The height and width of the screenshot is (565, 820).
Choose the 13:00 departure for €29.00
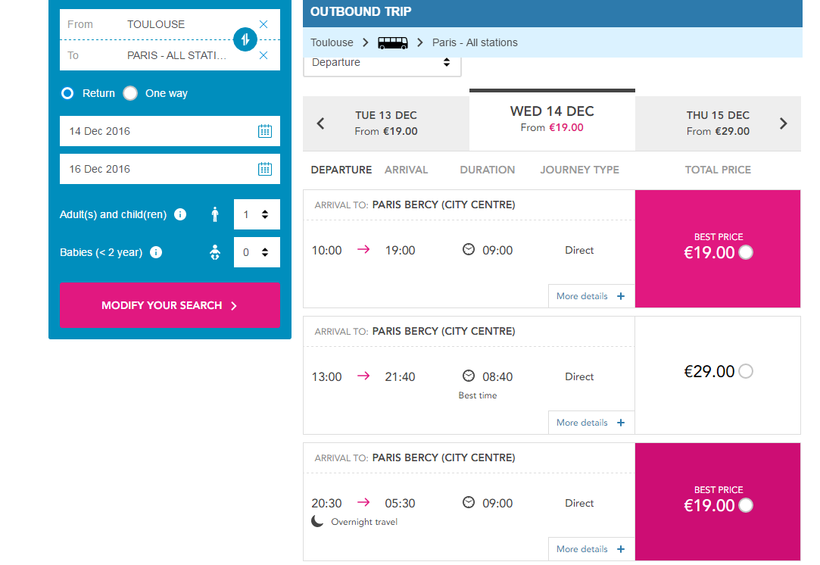click(745, 371)
